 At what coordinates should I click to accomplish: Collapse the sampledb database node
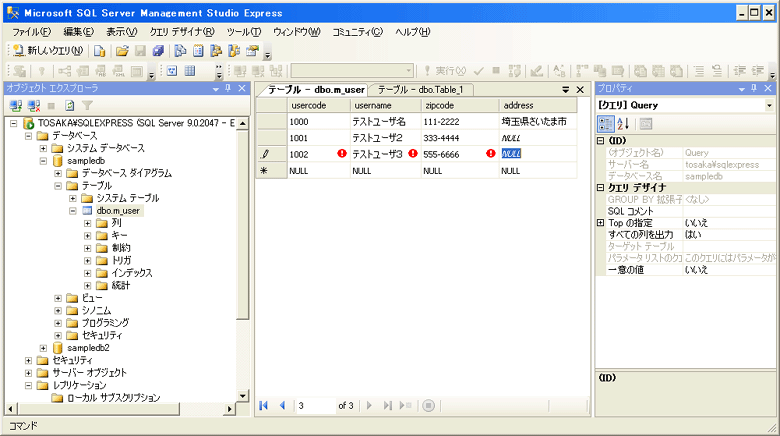pos(43,161)
